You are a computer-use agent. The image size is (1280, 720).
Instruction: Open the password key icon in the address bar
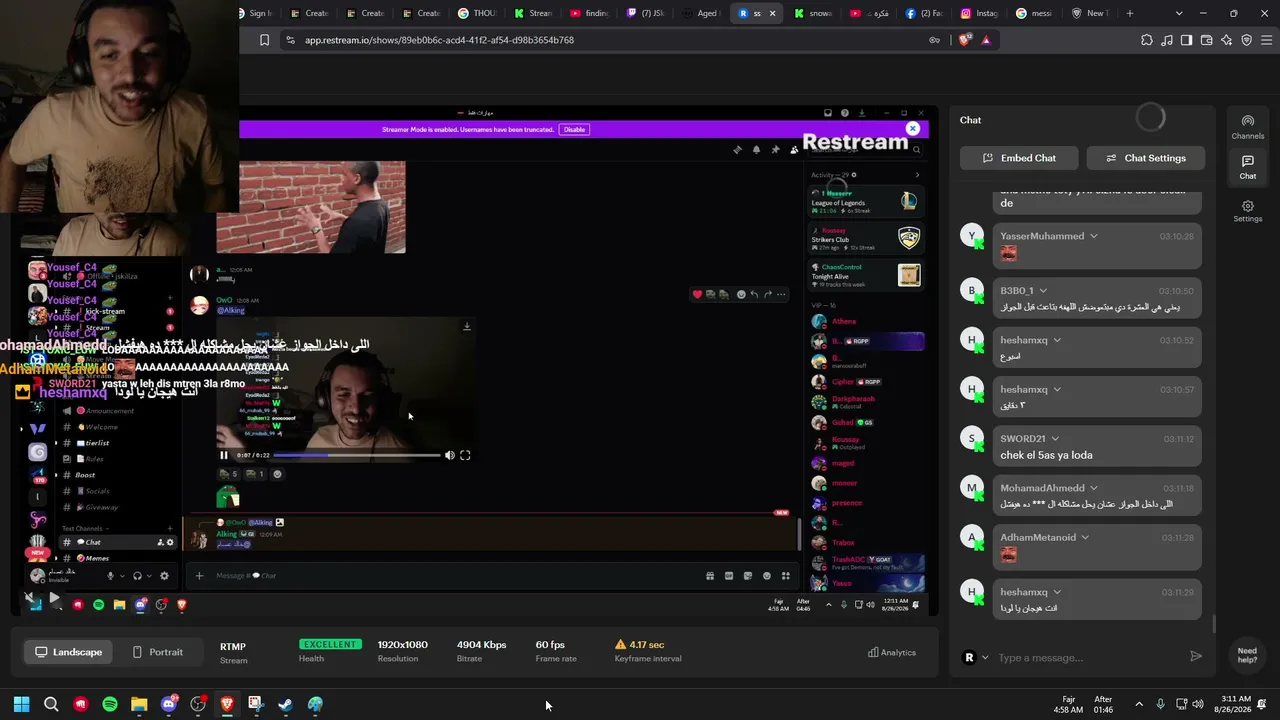[934, 40]
